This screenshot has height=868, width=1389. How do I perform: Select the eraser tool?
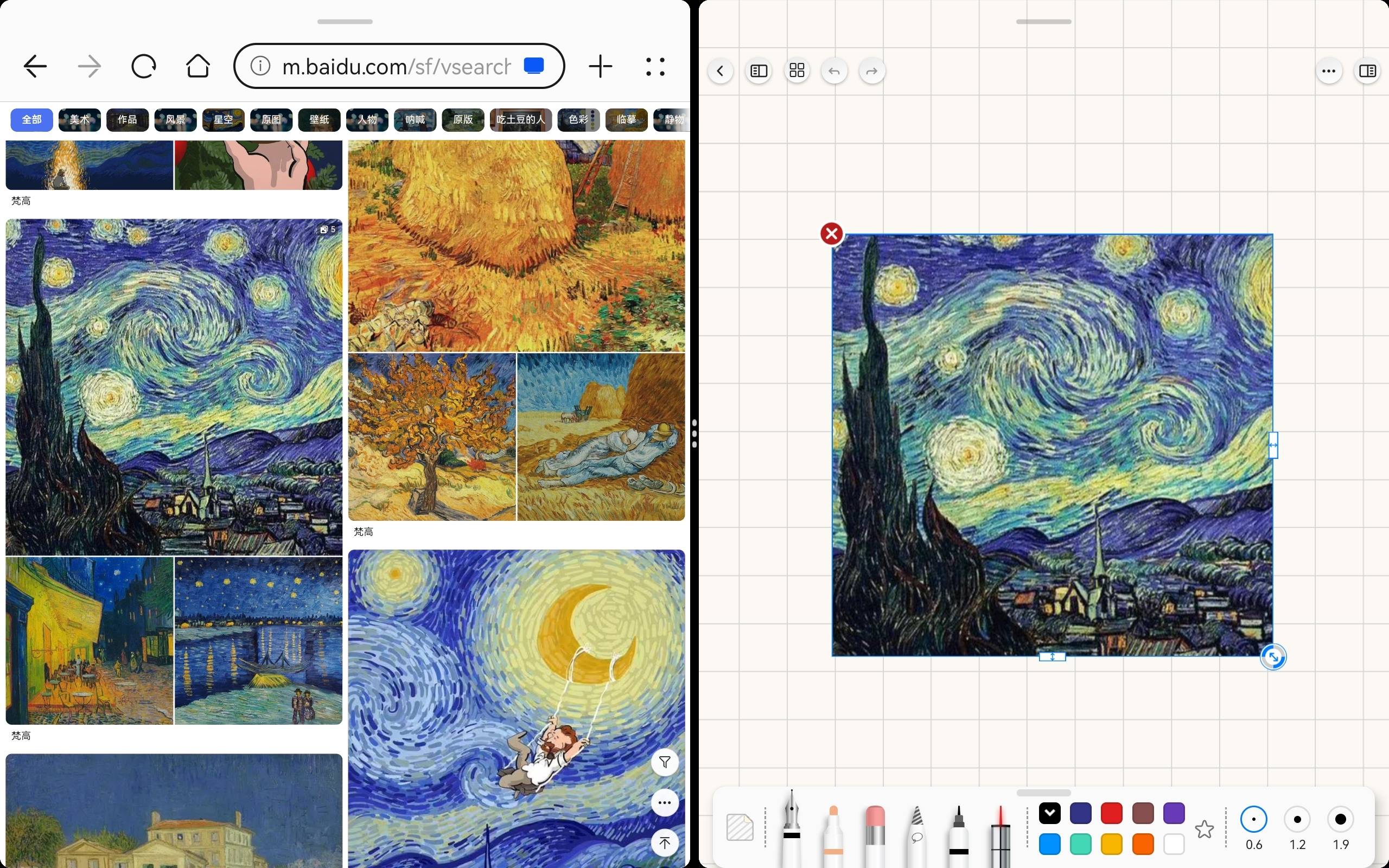click(x=875, y=835)
